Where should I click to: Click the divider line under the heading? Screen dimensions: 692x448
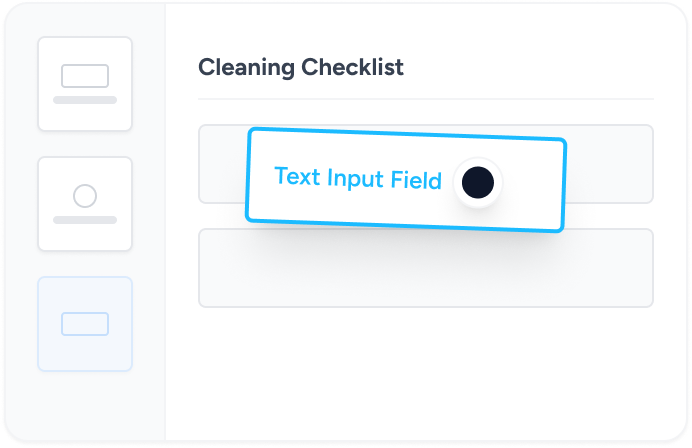pyautogui.click(x=425, y=99)
